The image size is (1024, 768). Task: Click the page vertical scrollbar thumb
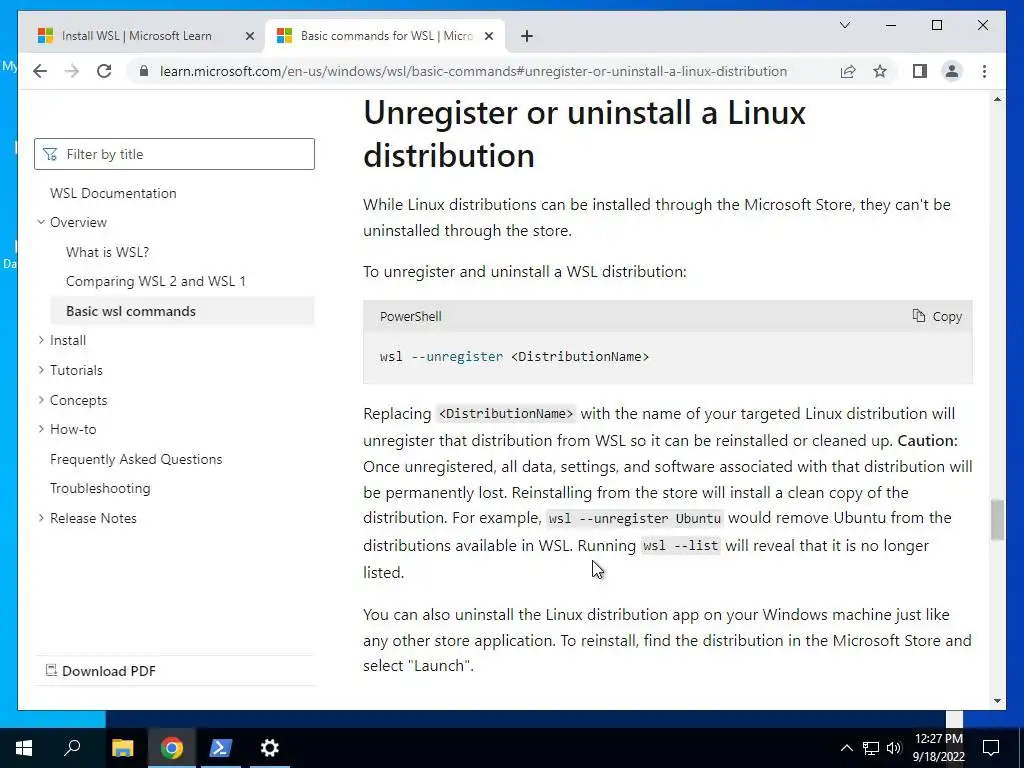point(997,520)
